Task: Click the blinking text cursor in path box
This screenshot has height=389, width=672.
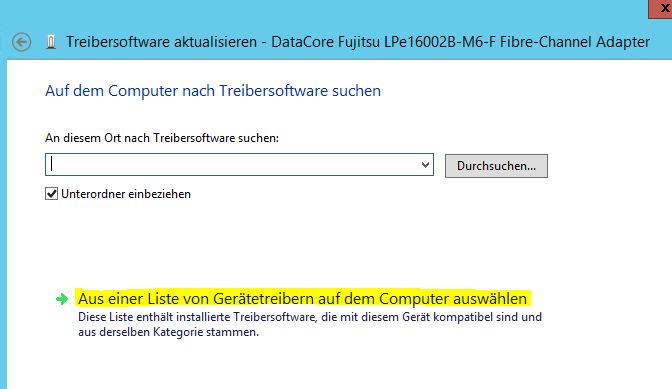Action: 51,164
